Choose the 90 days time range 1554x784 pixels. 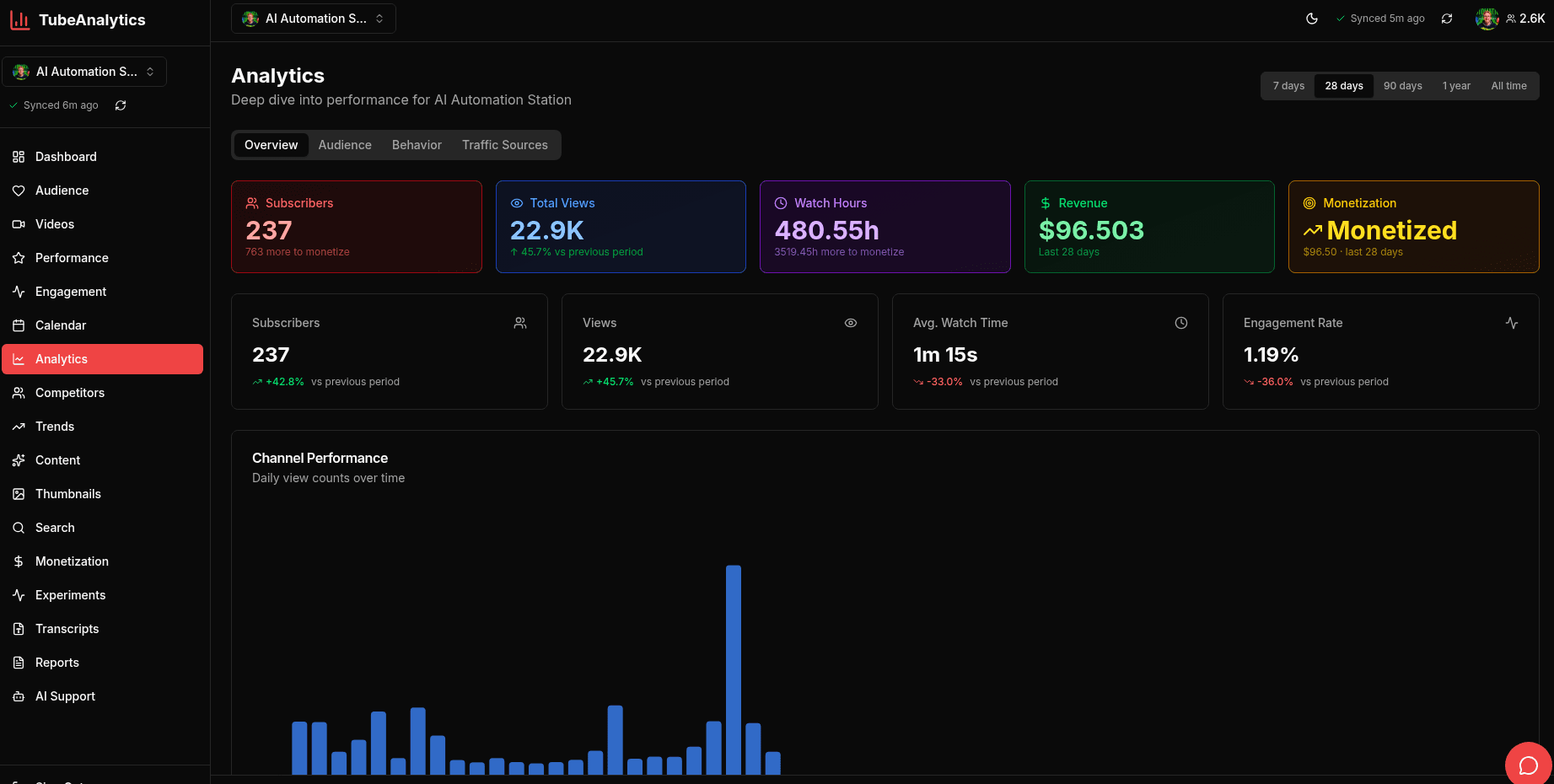tap(1402, 85)
